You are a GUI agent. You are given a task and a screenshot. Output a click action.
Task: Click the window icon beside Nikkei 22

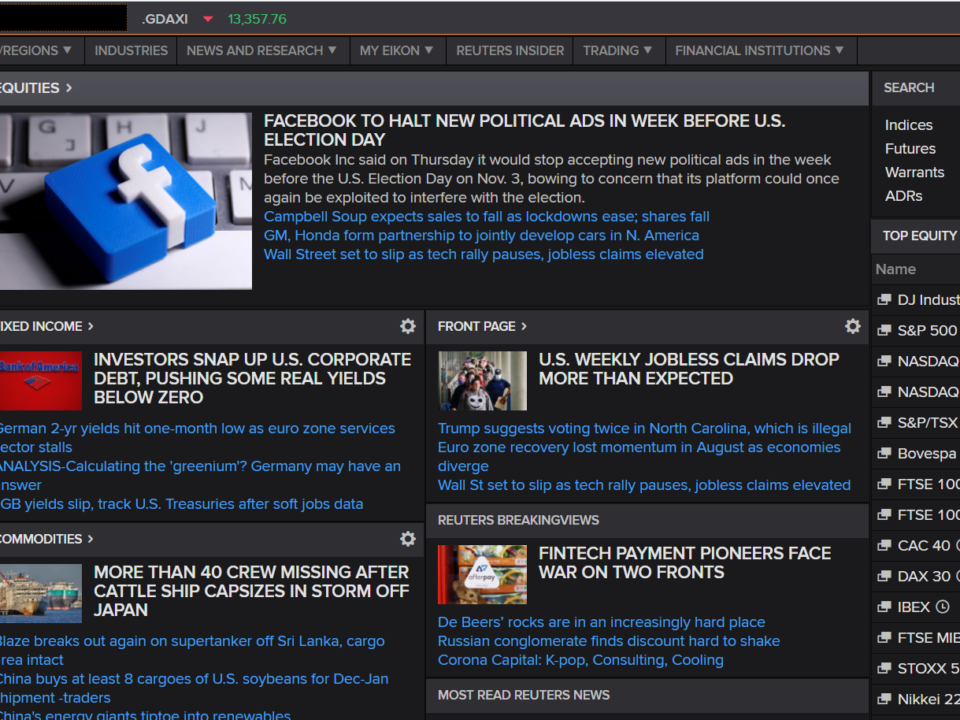click(x=883, y=699)
